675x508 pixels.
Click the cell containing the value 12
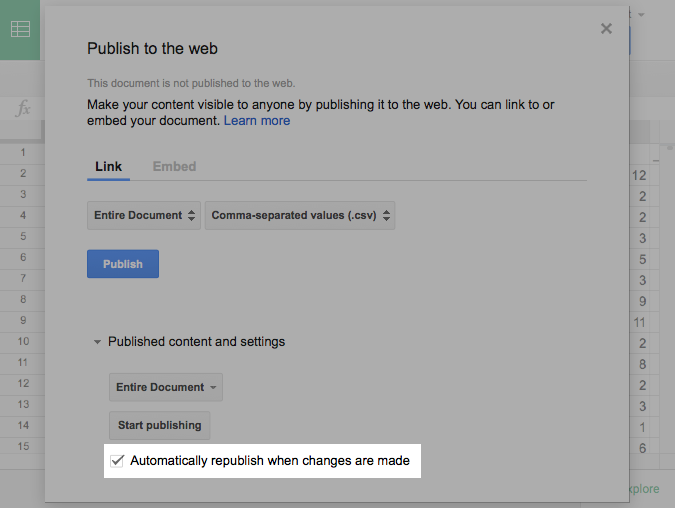pyautogui.click(x=641, y=175)
